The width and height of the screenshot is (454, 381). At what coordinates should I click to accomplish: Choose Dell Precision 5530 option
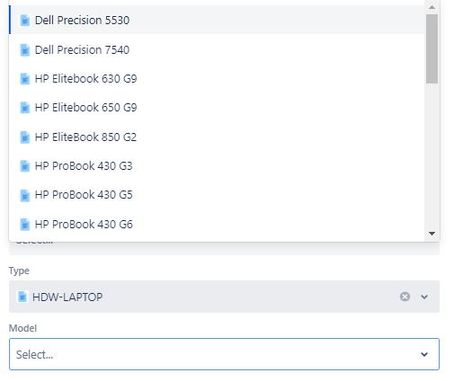pos(217,20)
